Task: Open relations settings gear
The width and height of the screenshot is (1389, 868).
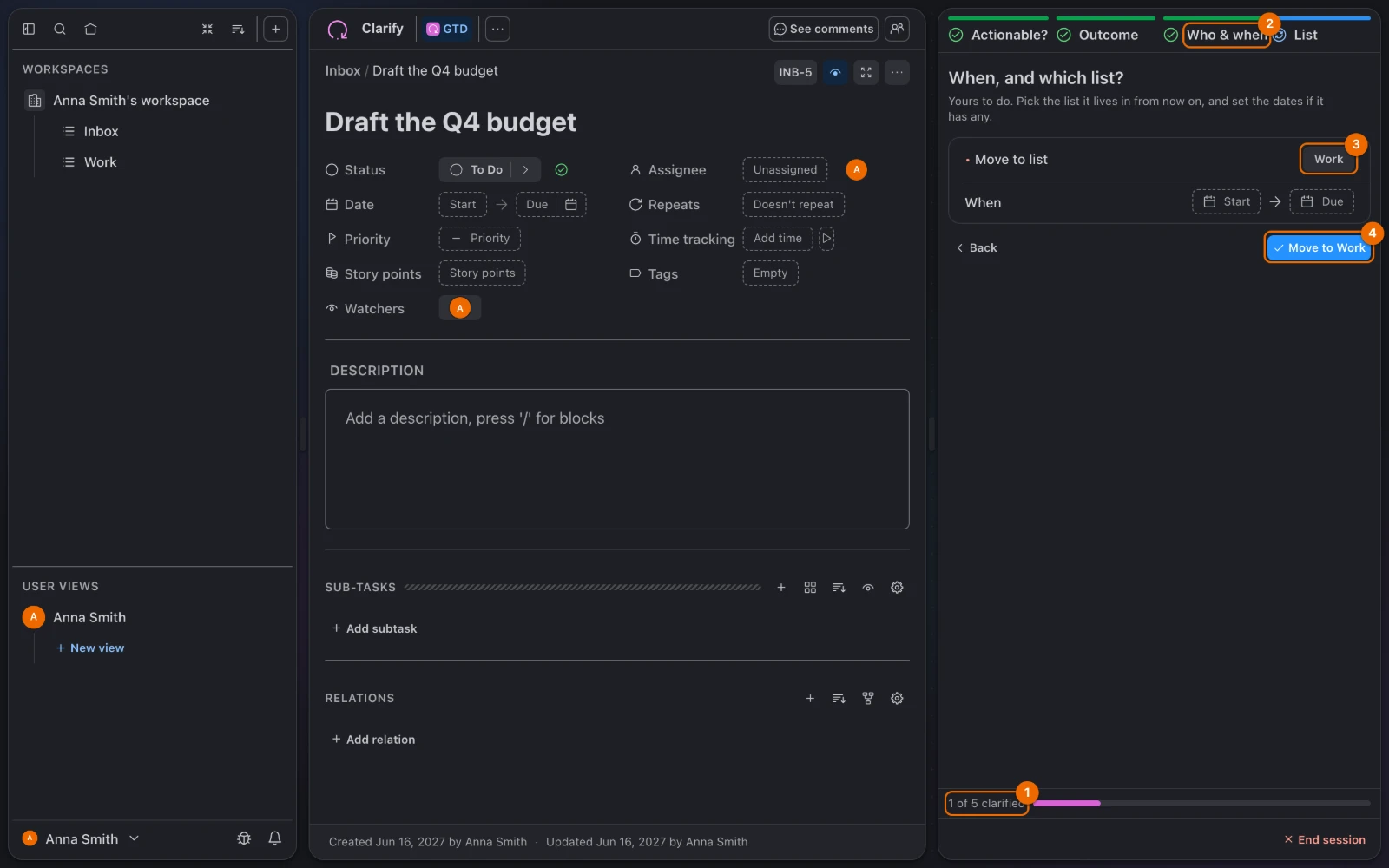Action: (x=897, y=698)
